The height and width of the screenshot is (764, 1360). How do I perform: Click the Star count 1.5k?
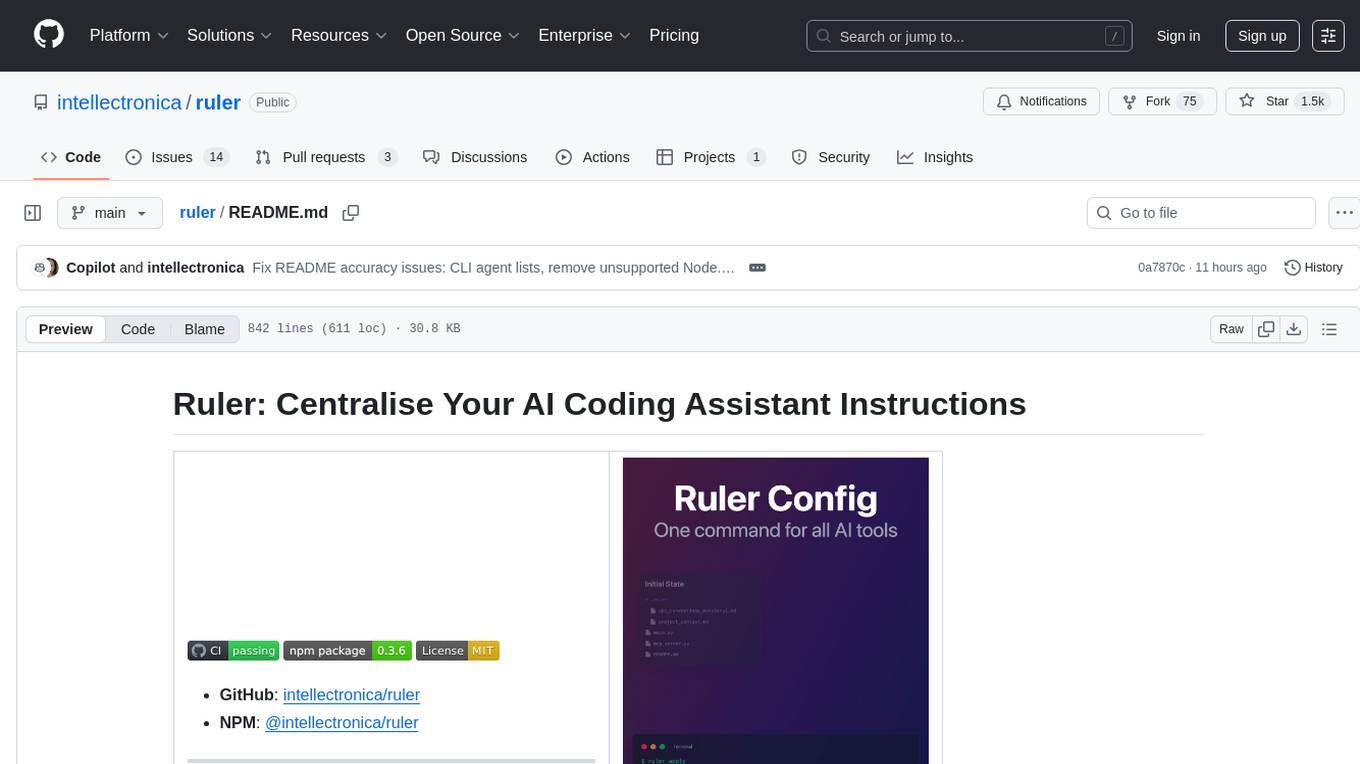tap(1312, 102)
